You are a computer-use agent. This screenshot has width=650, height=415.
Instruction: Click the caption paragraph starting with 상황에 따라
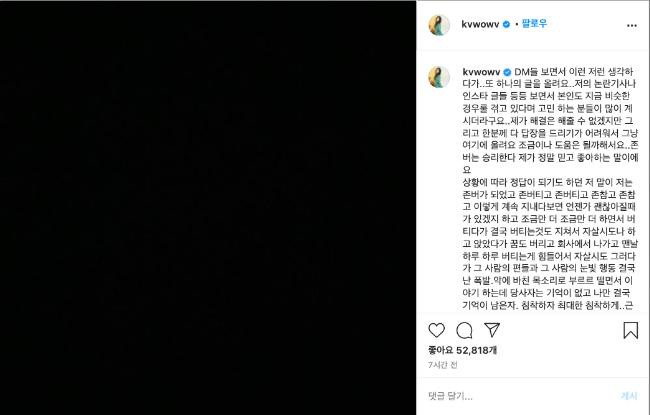tap(549, 243)
